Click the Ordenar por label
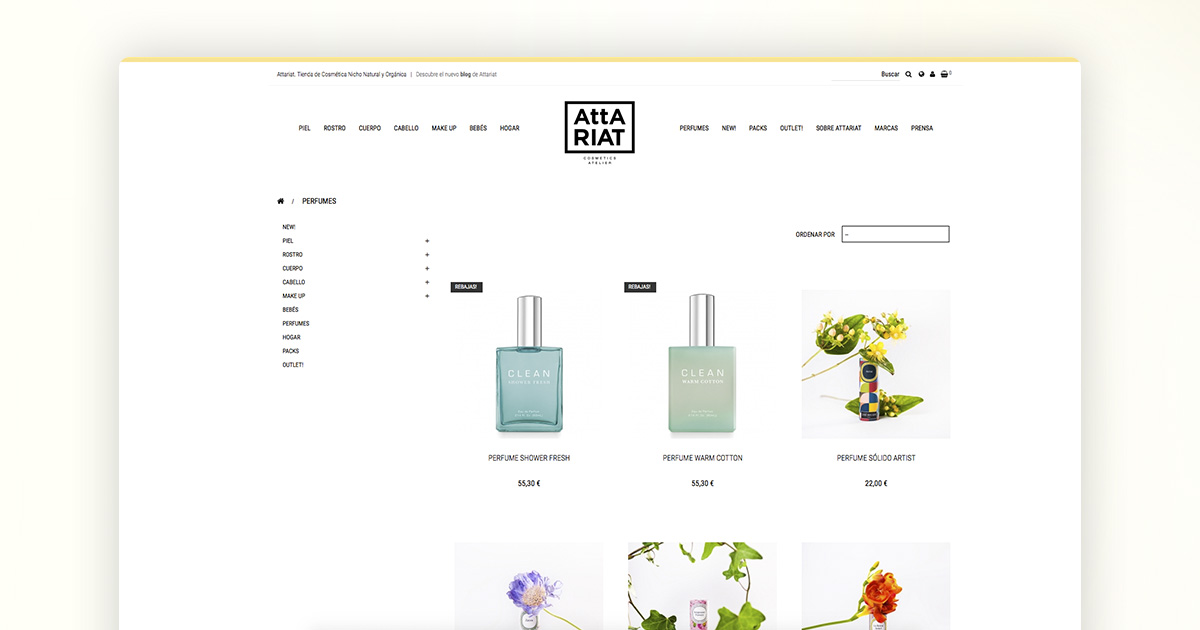 pyautogui.click(x=815, y=235)
